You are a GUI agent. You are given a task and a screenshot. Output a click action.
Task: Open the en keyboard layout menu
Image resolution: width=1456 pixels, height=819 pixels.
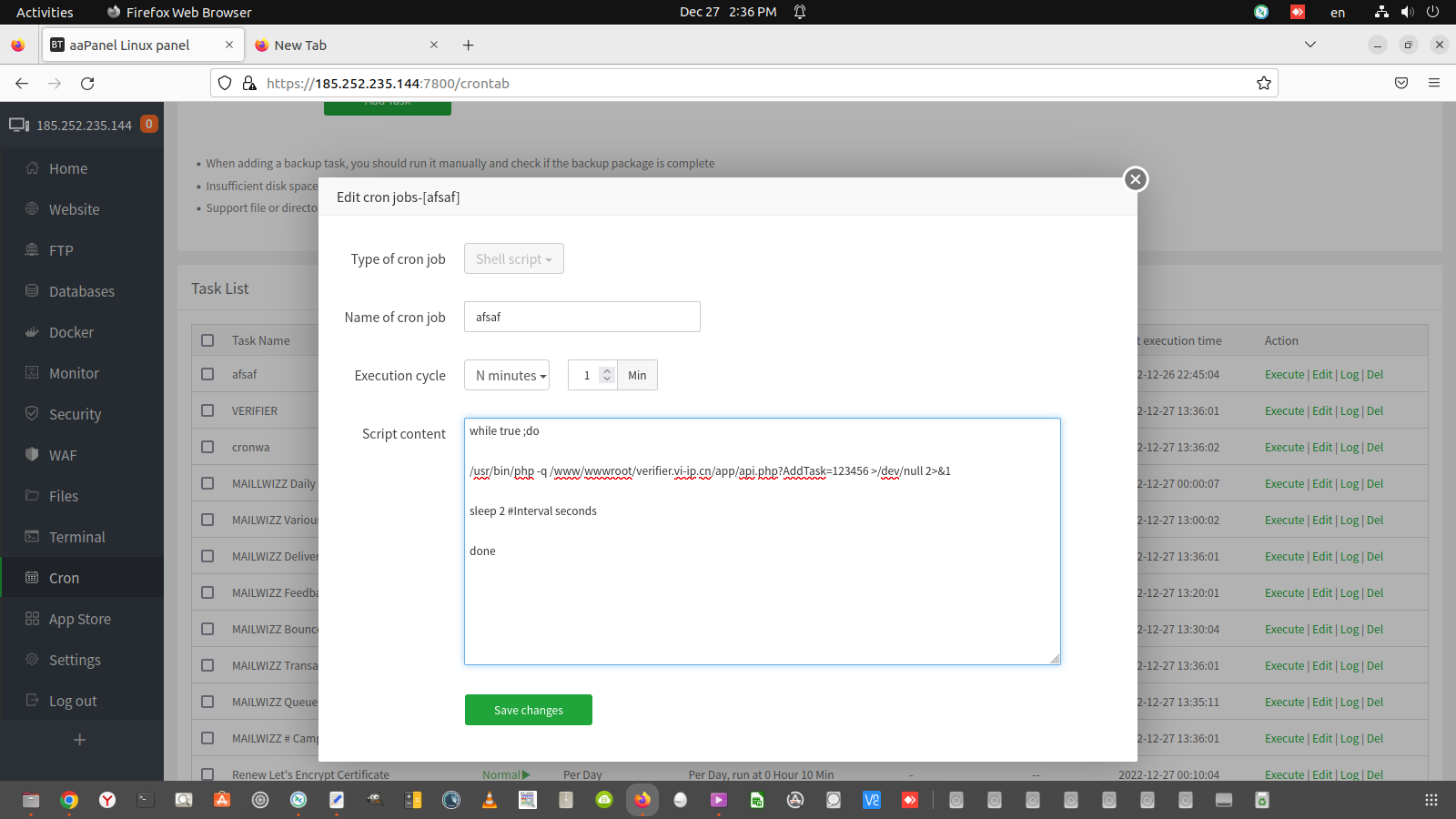pyautogui.click(x=1338, y=12)
